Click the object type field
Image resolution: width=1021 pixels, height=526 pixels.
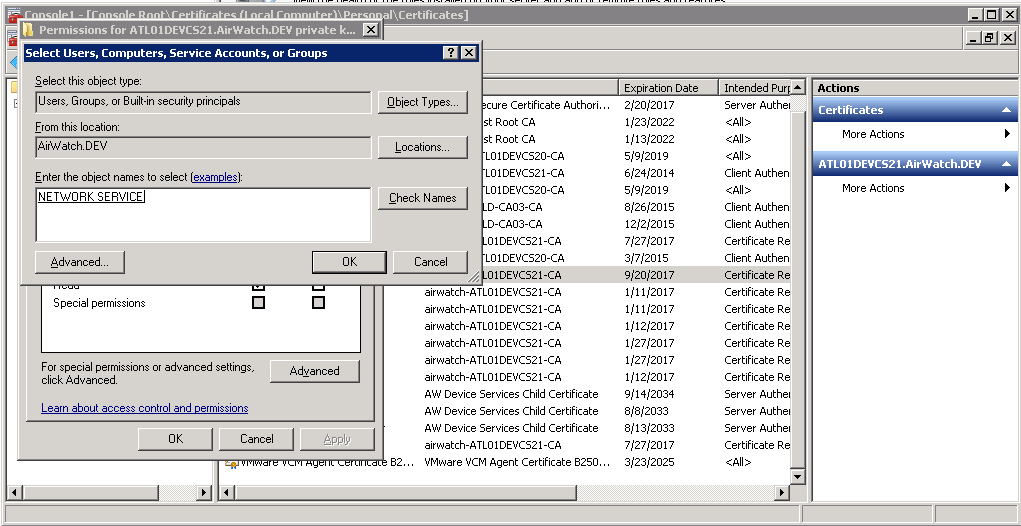203,102
